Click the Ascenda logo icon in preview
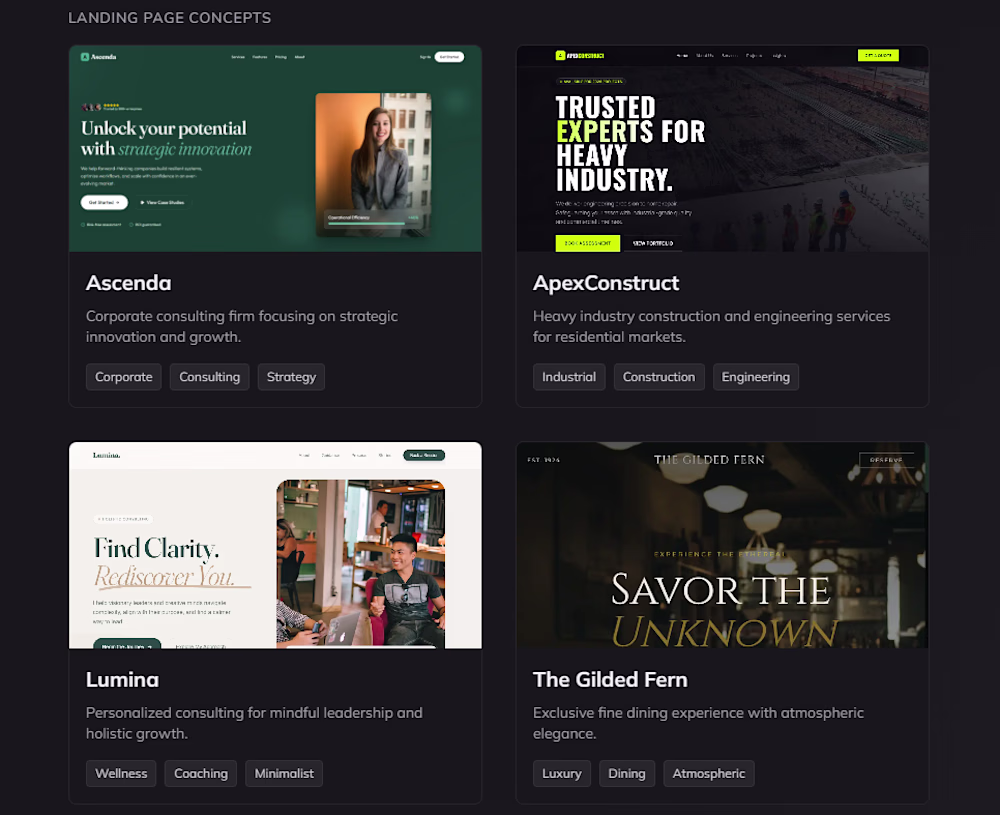The width and height of the screenshot is (1000, 815). [85, 57]
